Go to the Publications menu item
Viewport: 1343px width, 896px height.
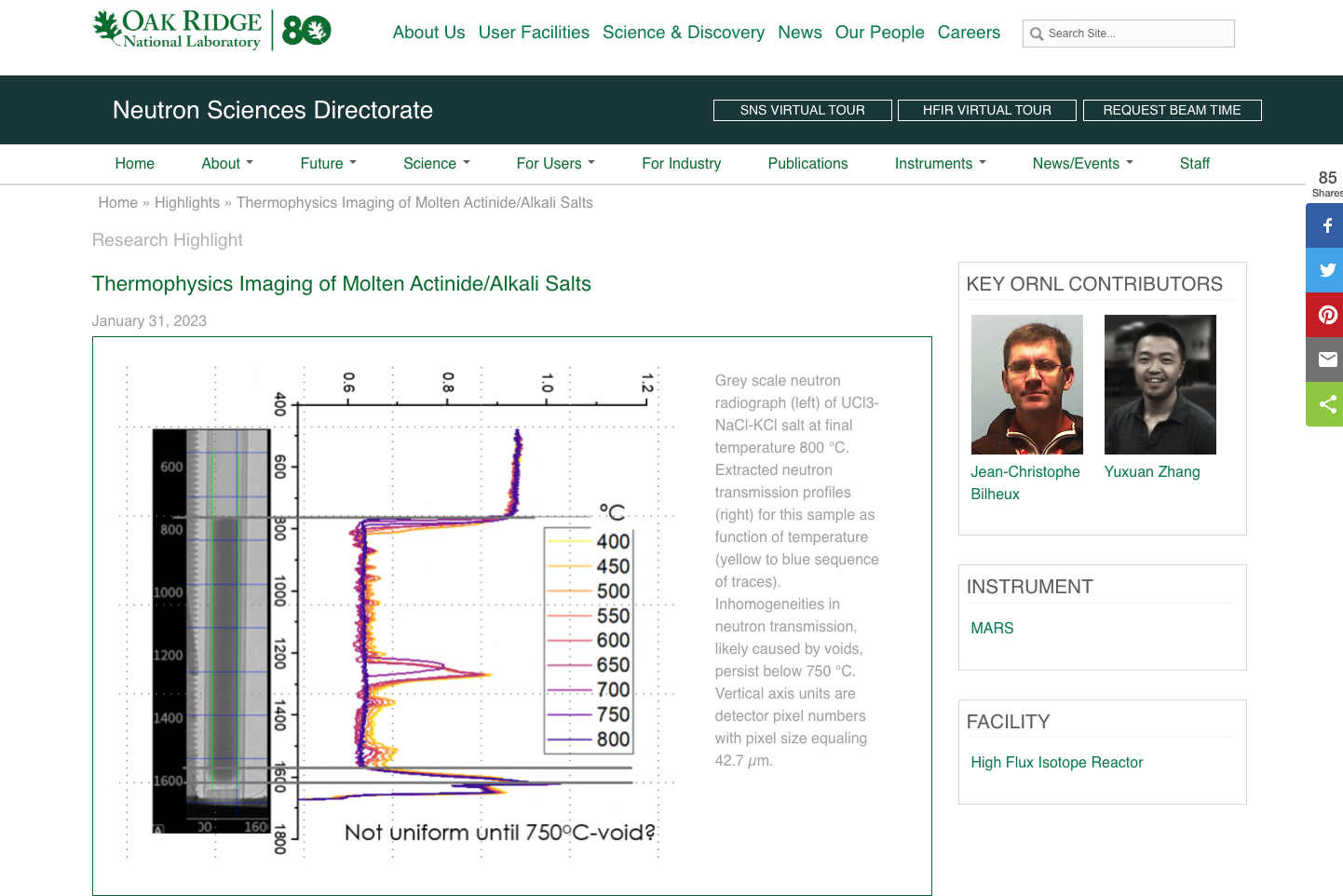coord(807,164)
